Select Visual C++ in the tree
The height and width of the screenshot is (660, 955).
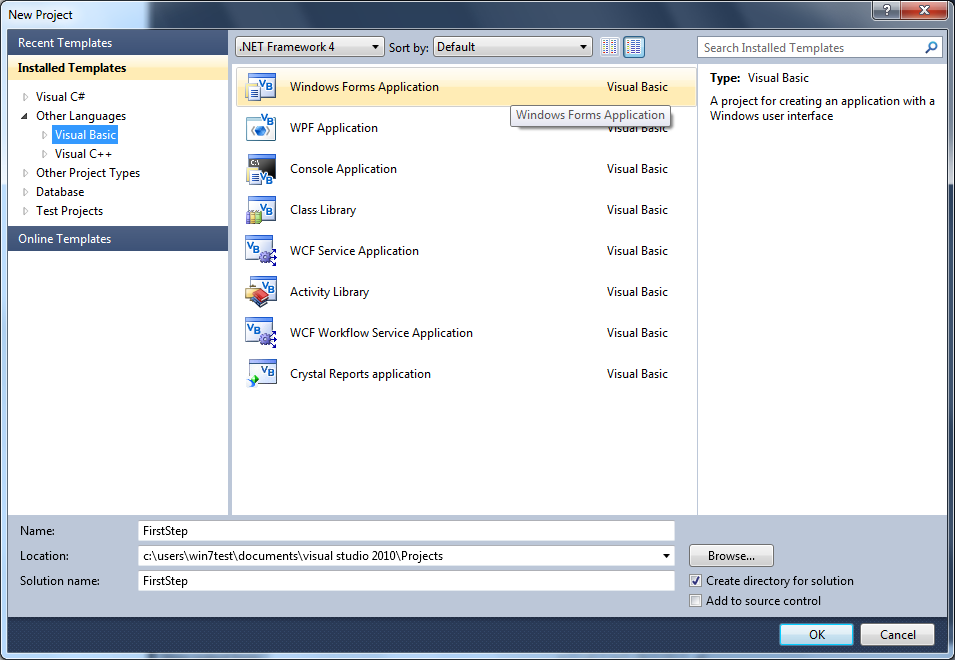click(83, 154)
